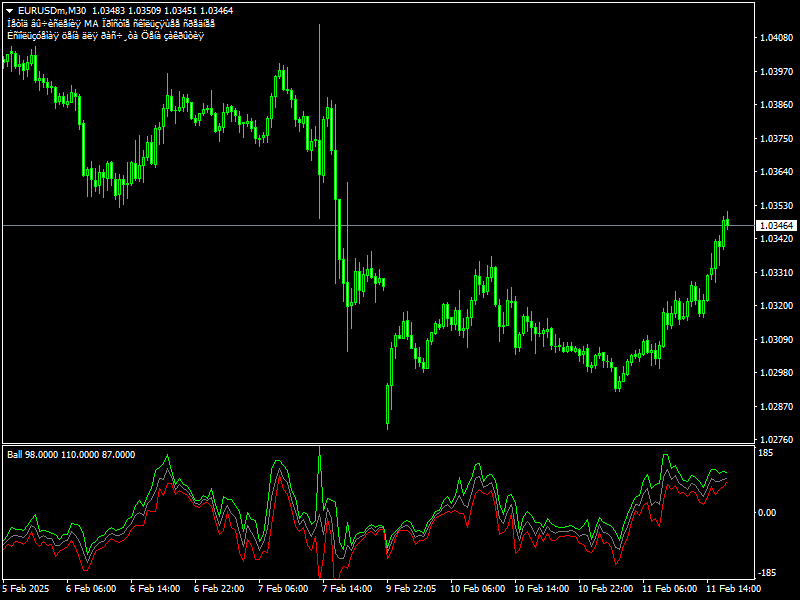Click the tall green candle spike on 7 Feb
This screenshot has height=600, width=800.
320,100
